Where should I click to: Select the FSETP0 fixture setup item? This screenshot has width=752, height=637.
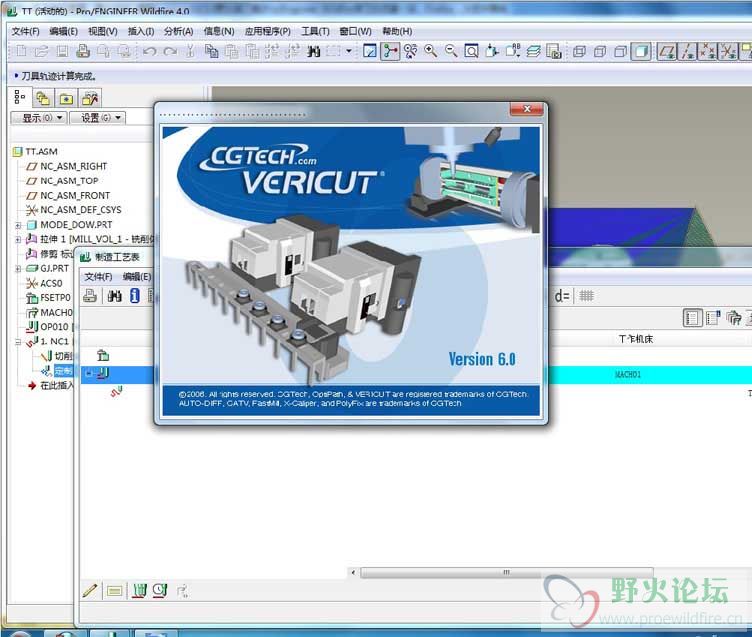pos(55,298)
